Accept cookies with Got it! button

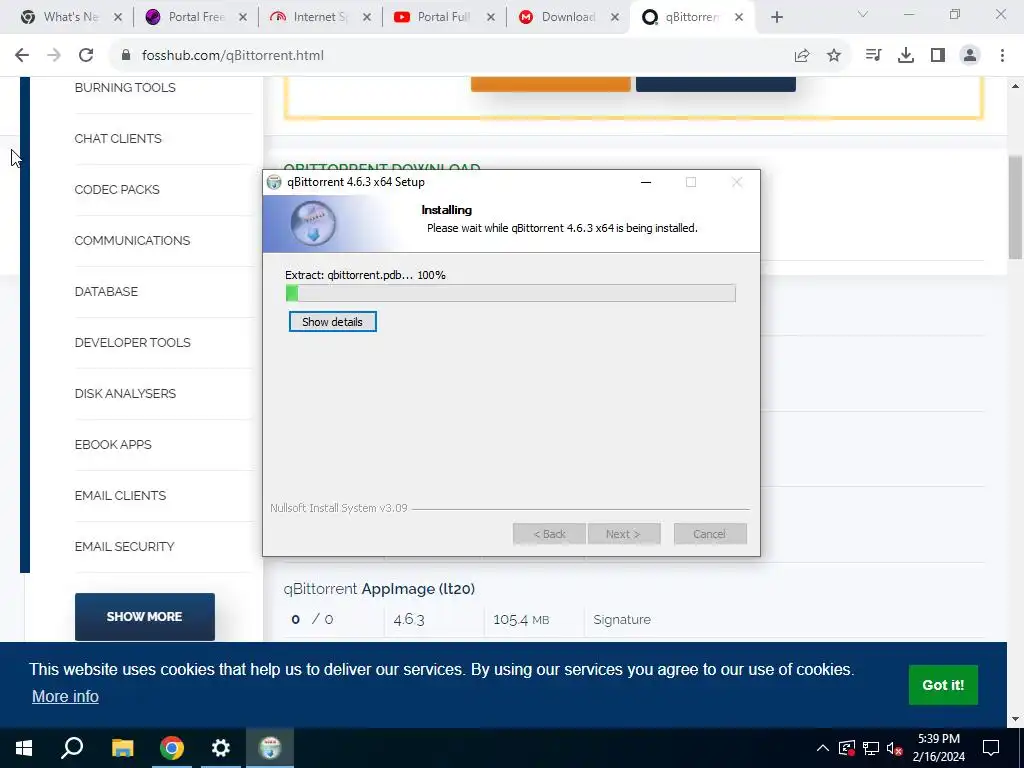point(943,685)
